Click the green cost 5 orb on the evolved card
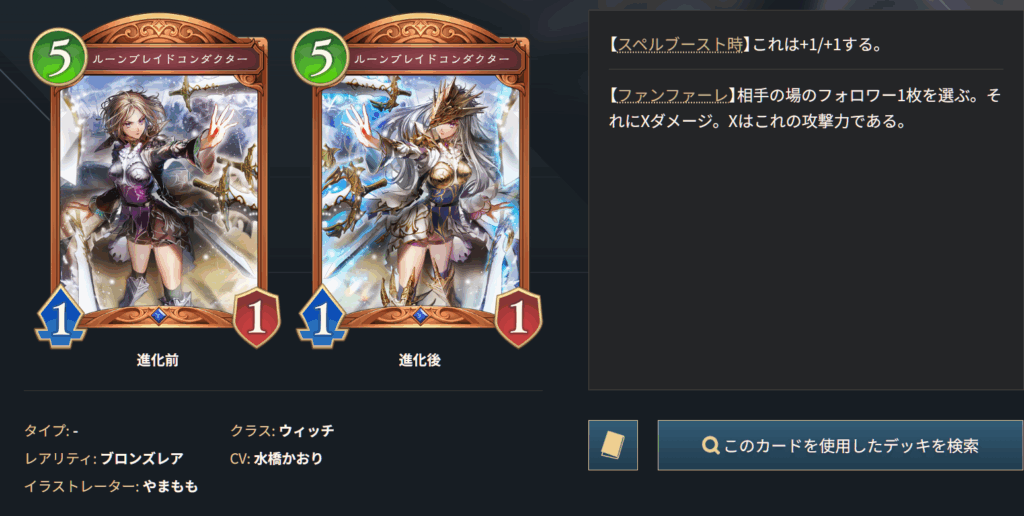Viewport: 1024px width, 516px height. coord(320,57)
